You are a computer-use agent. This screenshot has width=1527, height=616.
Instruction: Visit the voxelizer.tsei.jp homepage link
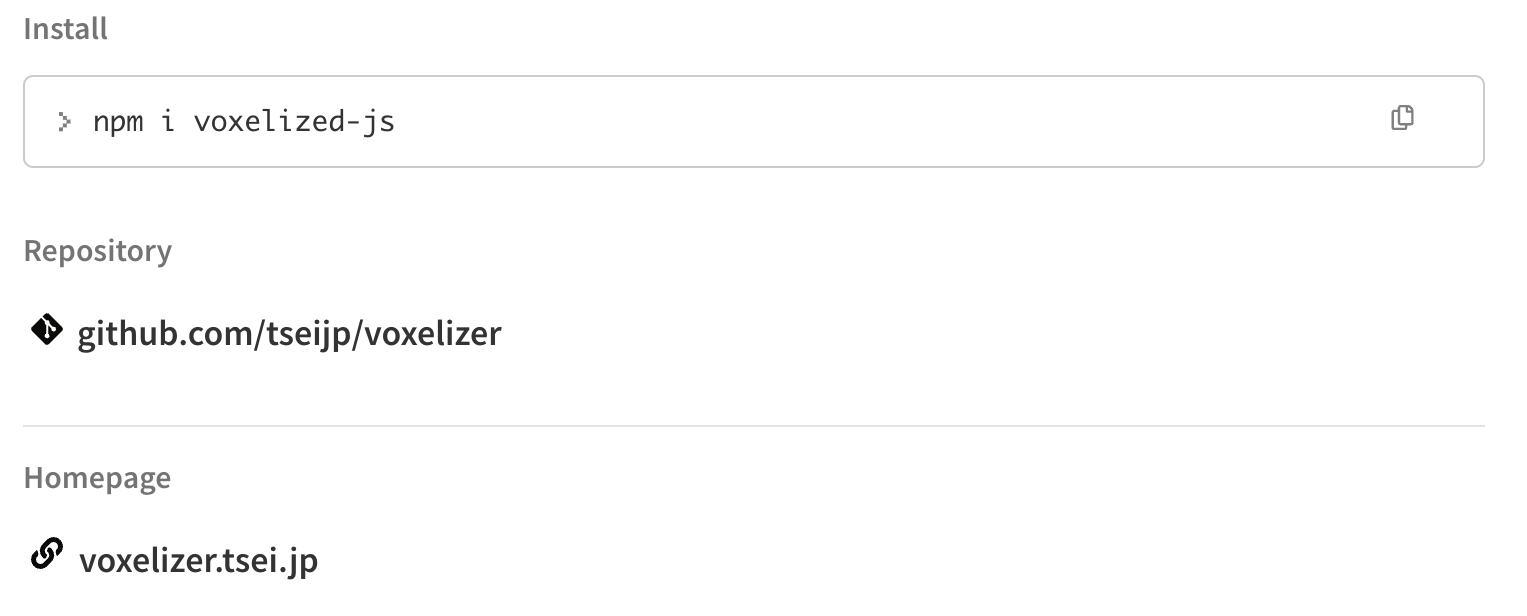click(198, 559)
